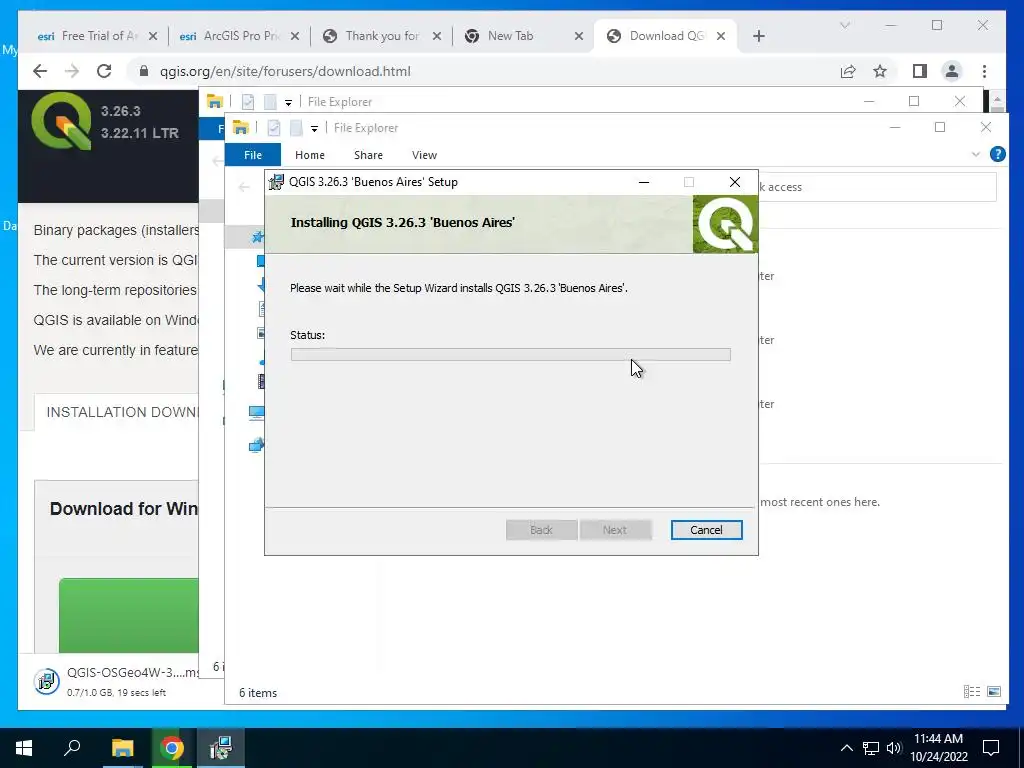Click the folder icon in back File Explorer title bar
Viewport: 1024px width, 768px height.
(x=215, y=101)
